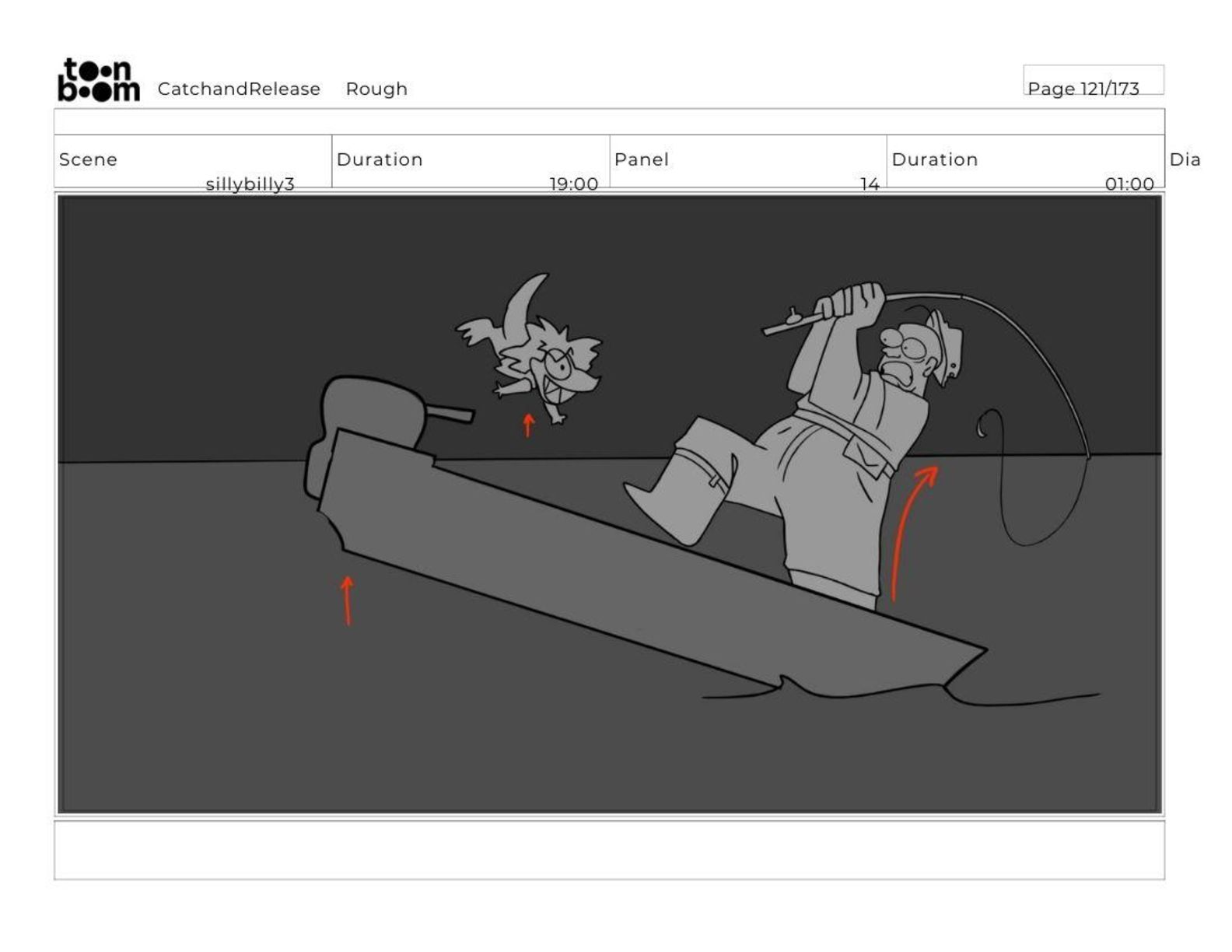Screen dimensions: 1232x952
Task: Click the empty notes box below the panel
Action: coord(609,850)
